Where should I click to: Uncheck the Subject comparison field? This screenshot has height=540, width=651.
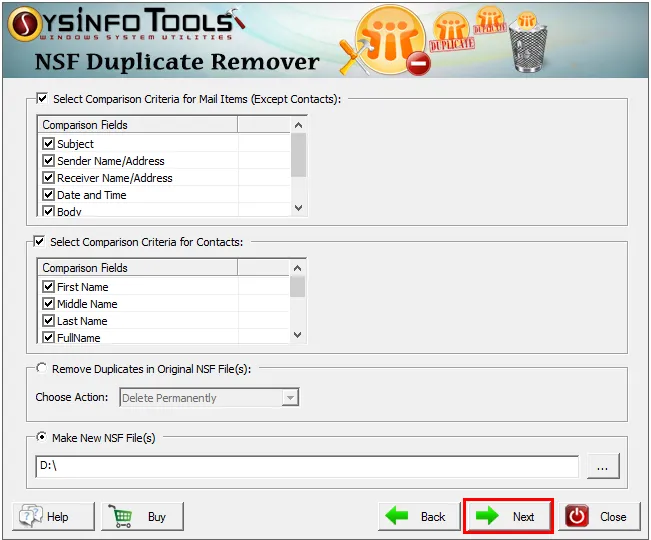tap(49, 144)
